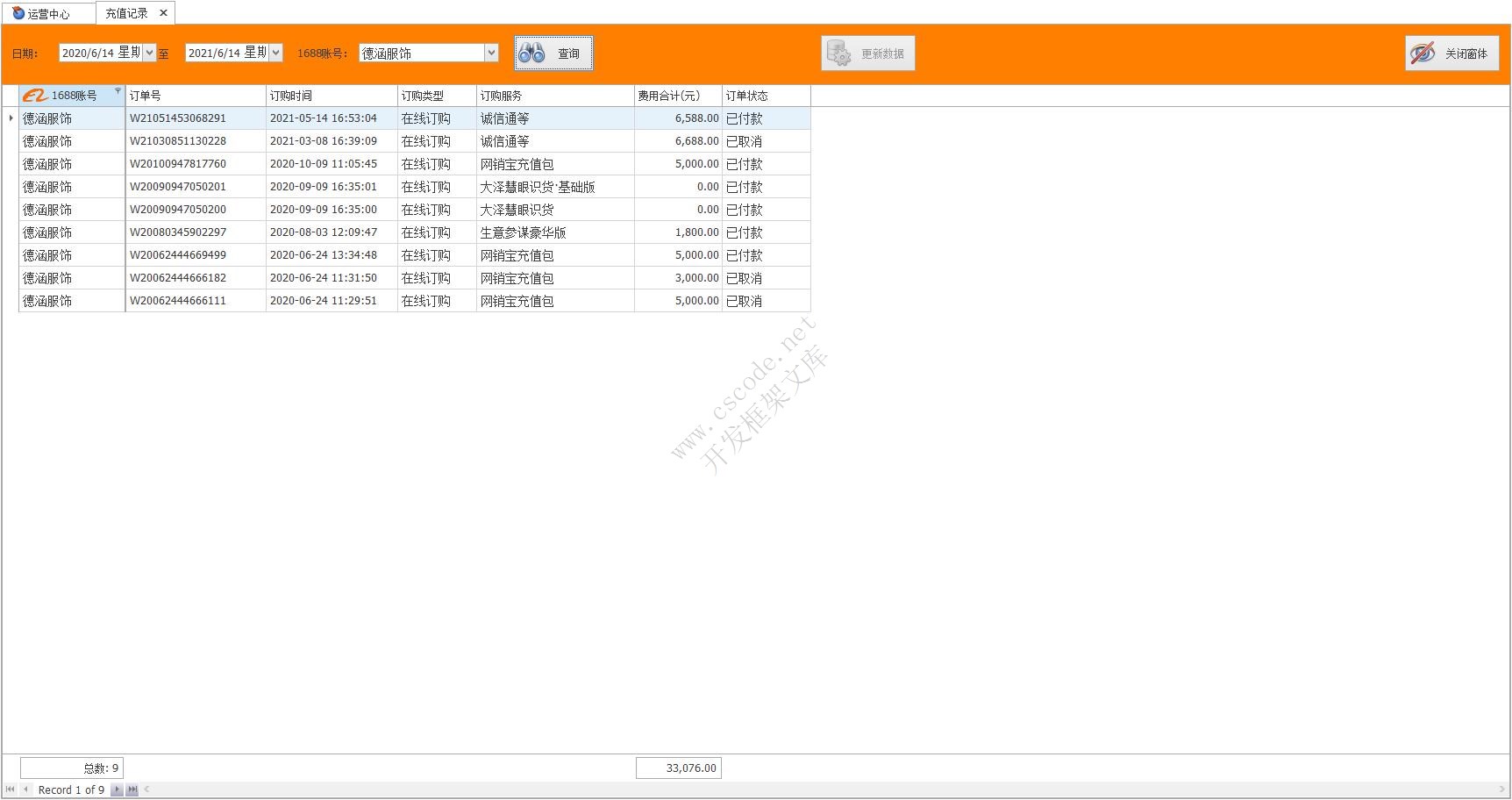Sort by 订购时间 column header

[332, 96]
